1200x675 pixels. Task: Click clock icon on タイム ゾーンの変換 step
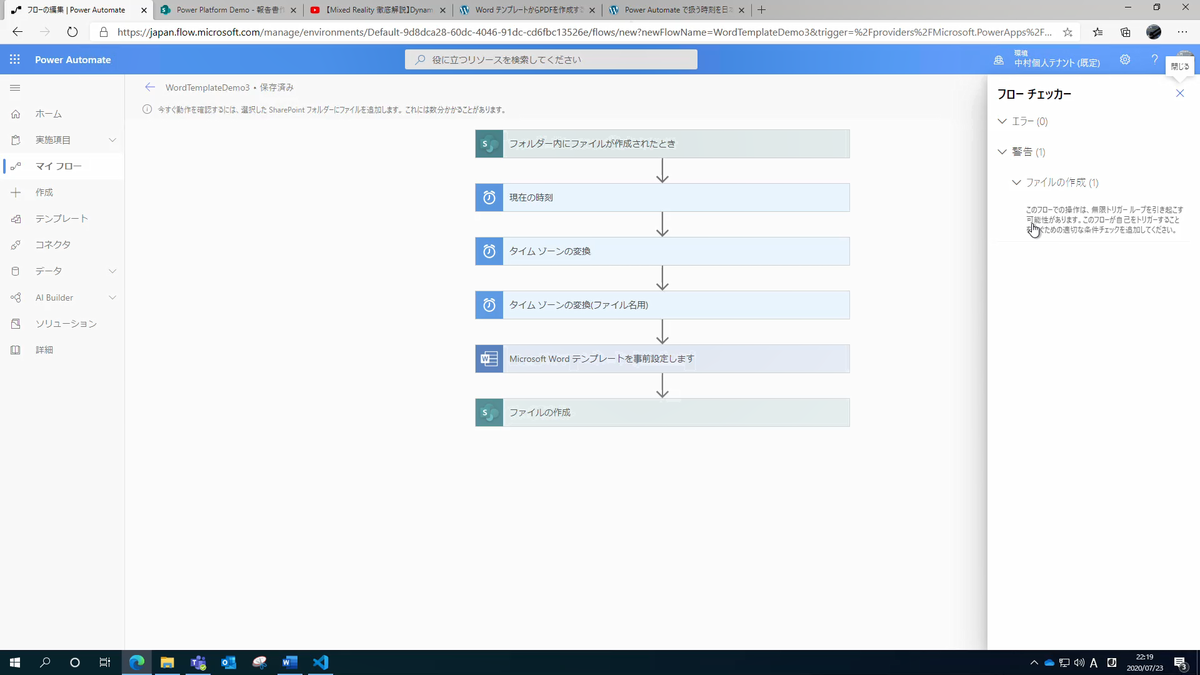coord(489,251)
